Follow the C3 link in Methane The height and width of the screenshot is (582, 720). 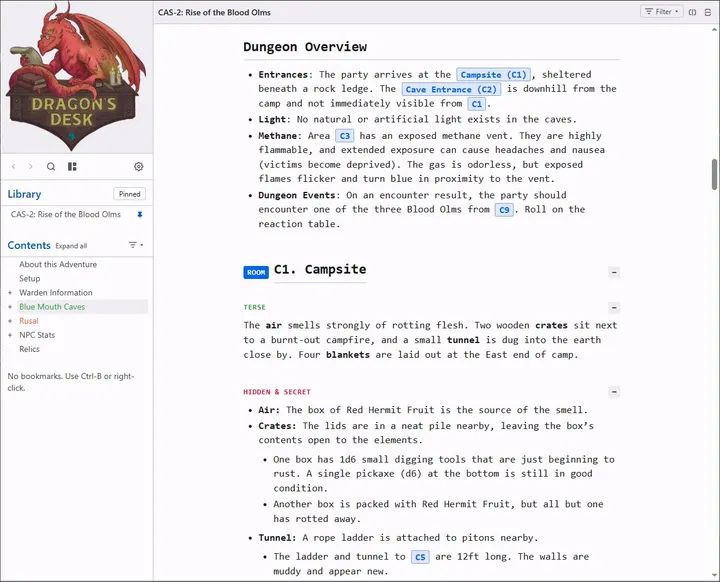point(344,136)
